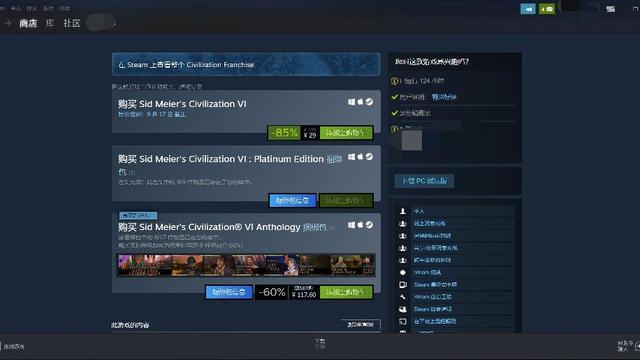Click the download PC demo button
This screenshot has width=640, height=360.
tap(424, 181)
